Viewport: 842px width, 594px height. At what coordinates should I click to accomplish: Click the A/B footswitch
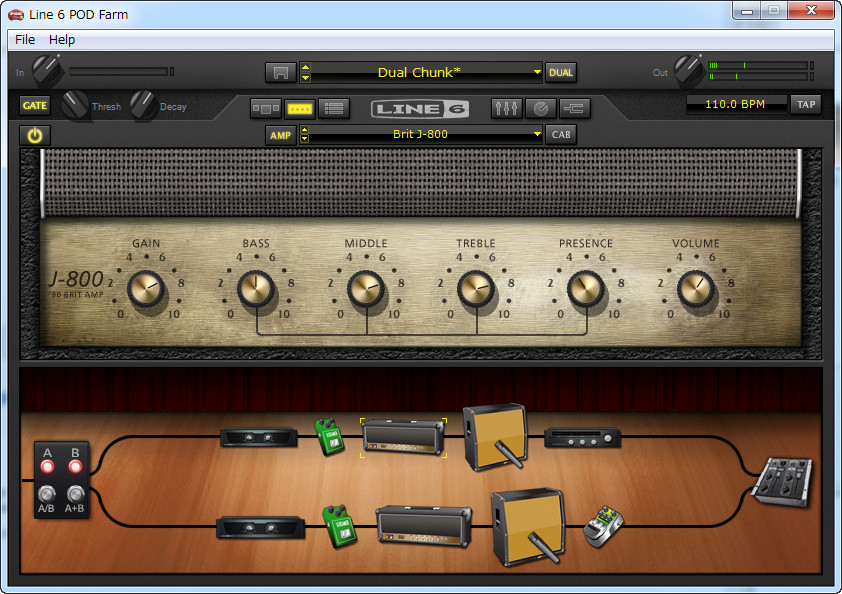(47, 493)
